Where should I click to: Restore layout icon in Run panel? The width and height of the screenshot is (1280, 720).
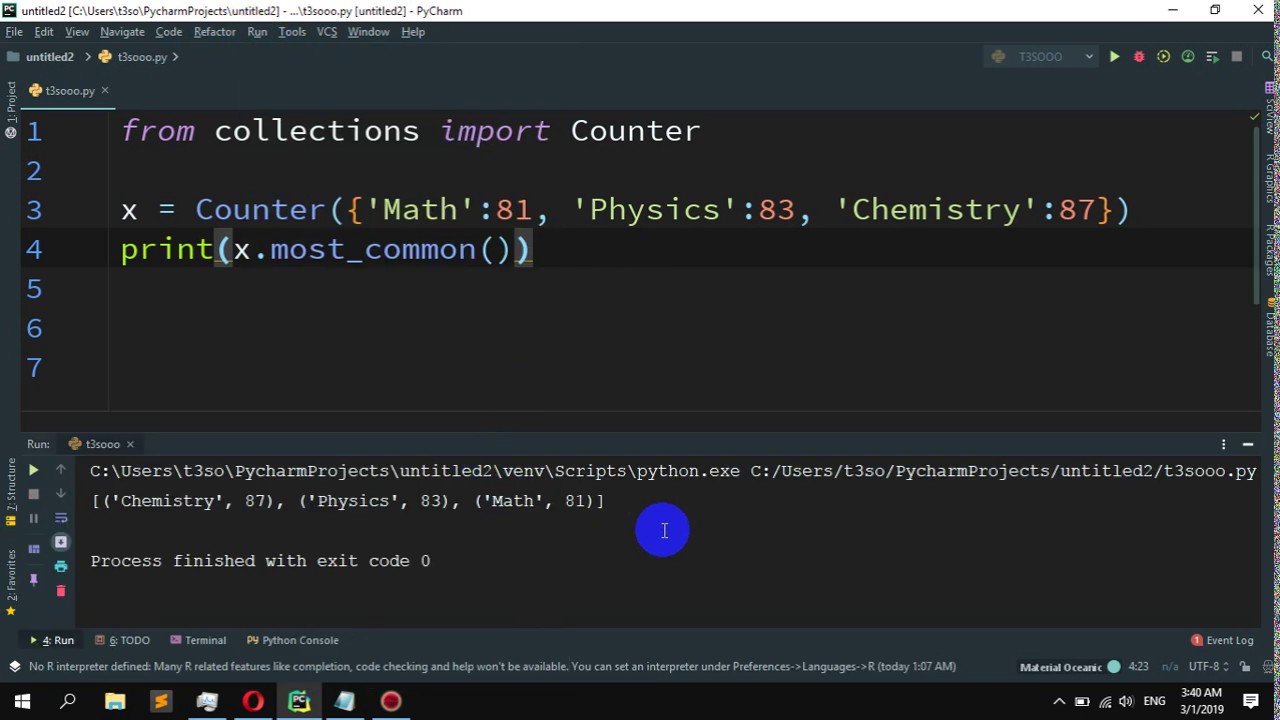pos(33,549)
